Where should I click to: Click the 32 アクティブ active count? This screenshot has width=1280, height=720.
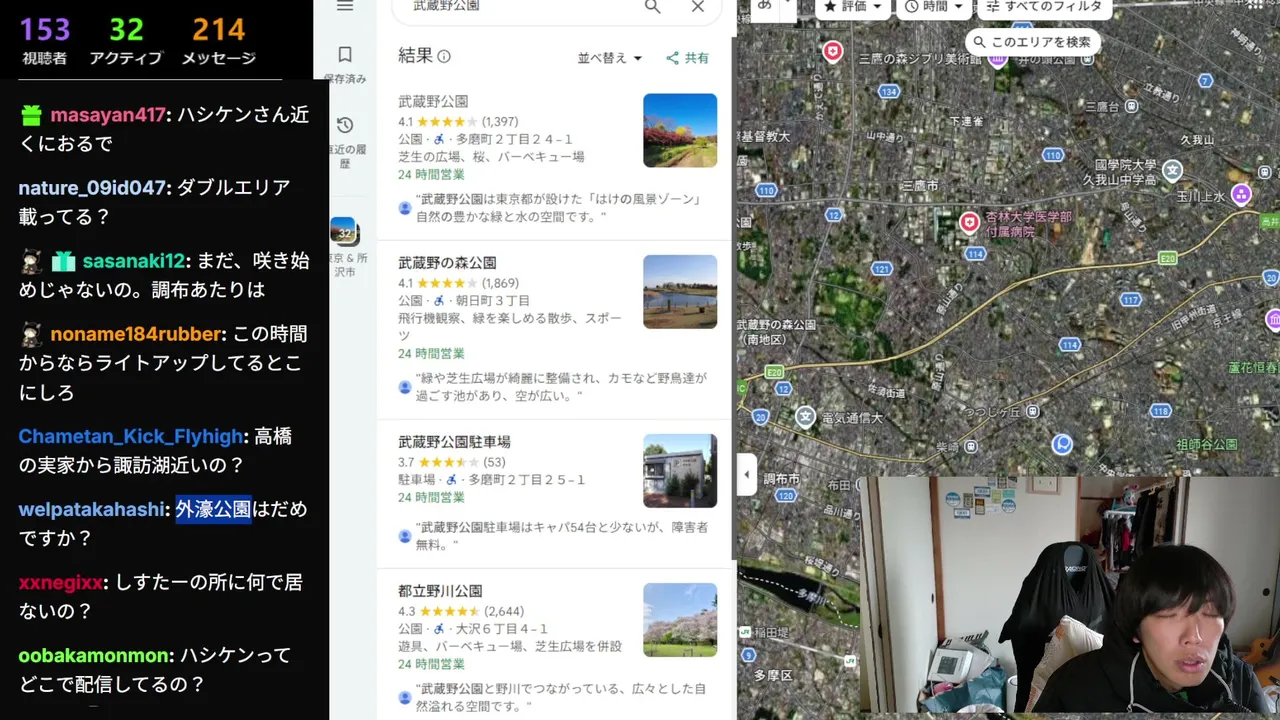[x=126, y=40]
